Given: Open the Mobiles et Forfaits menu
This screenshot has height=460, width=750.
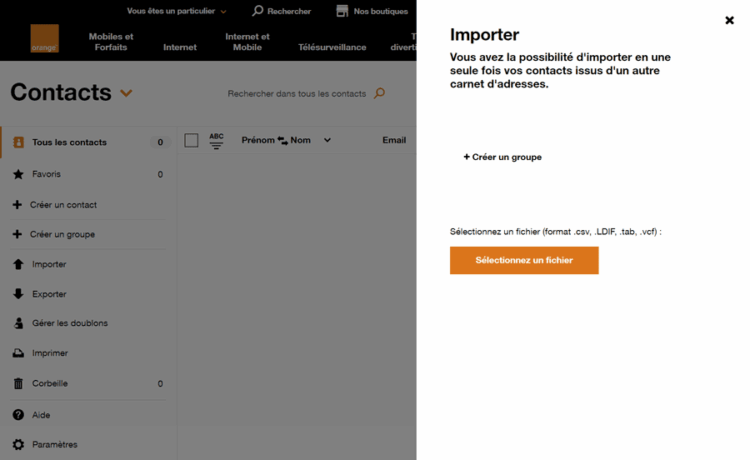Looking at the screenshot, I should 110,41.
